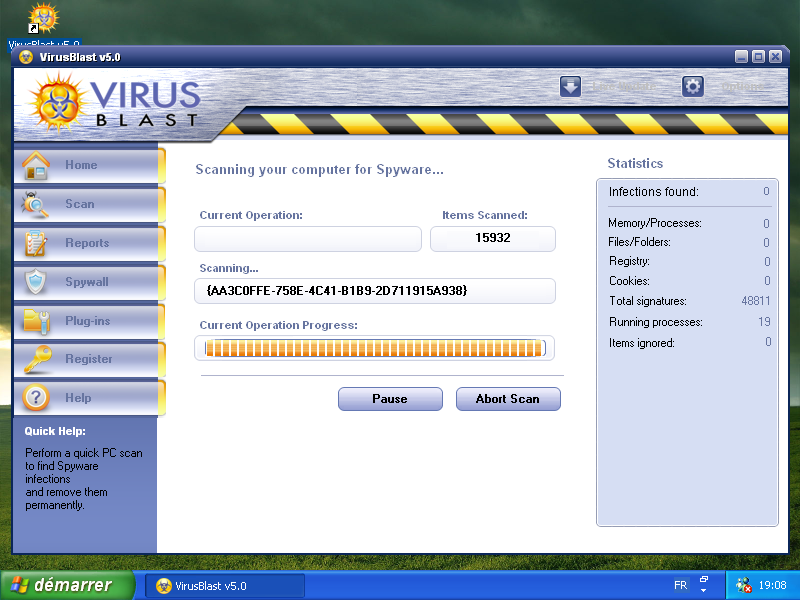Screen dimensions: 800x600
Task: Click the Scan magnifier bug icon
Action: pyautogui.click(x=35, y=205)
